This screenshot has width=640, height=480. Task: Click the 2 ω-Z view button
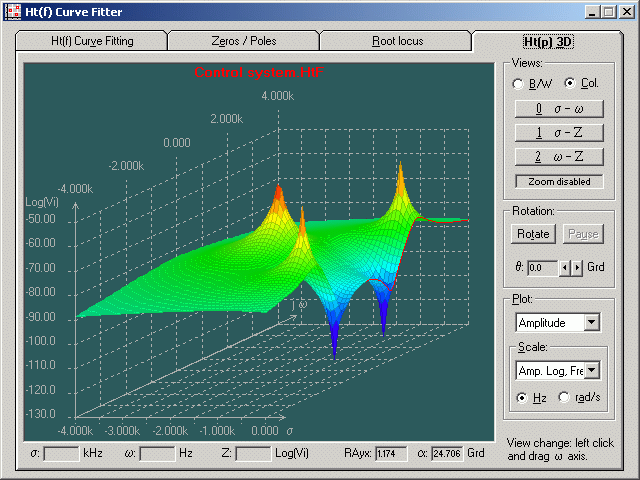pos(559,157)
